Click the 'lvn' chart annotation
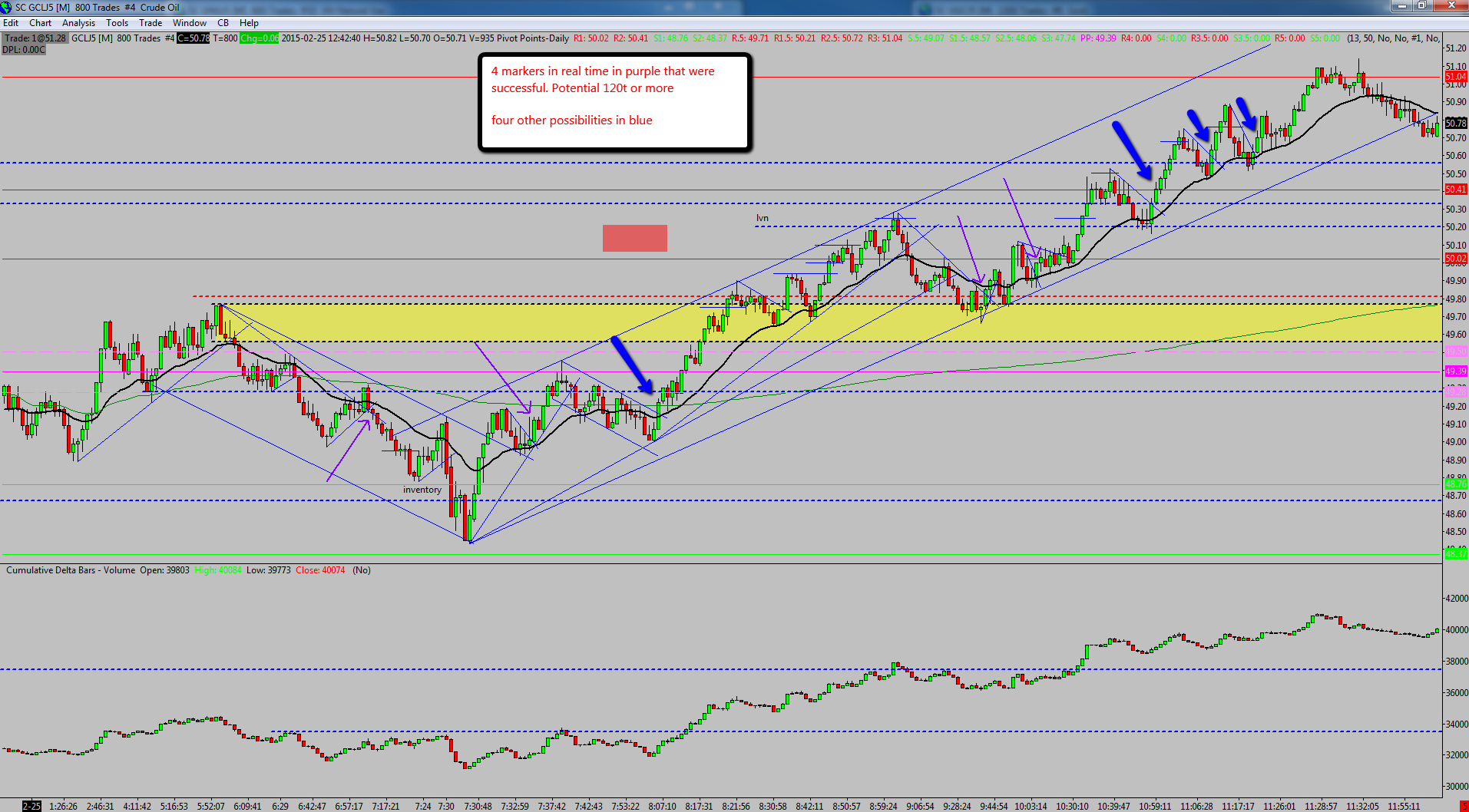The width and height of the screenshot is (1469, 812). (x=762, y=218)
